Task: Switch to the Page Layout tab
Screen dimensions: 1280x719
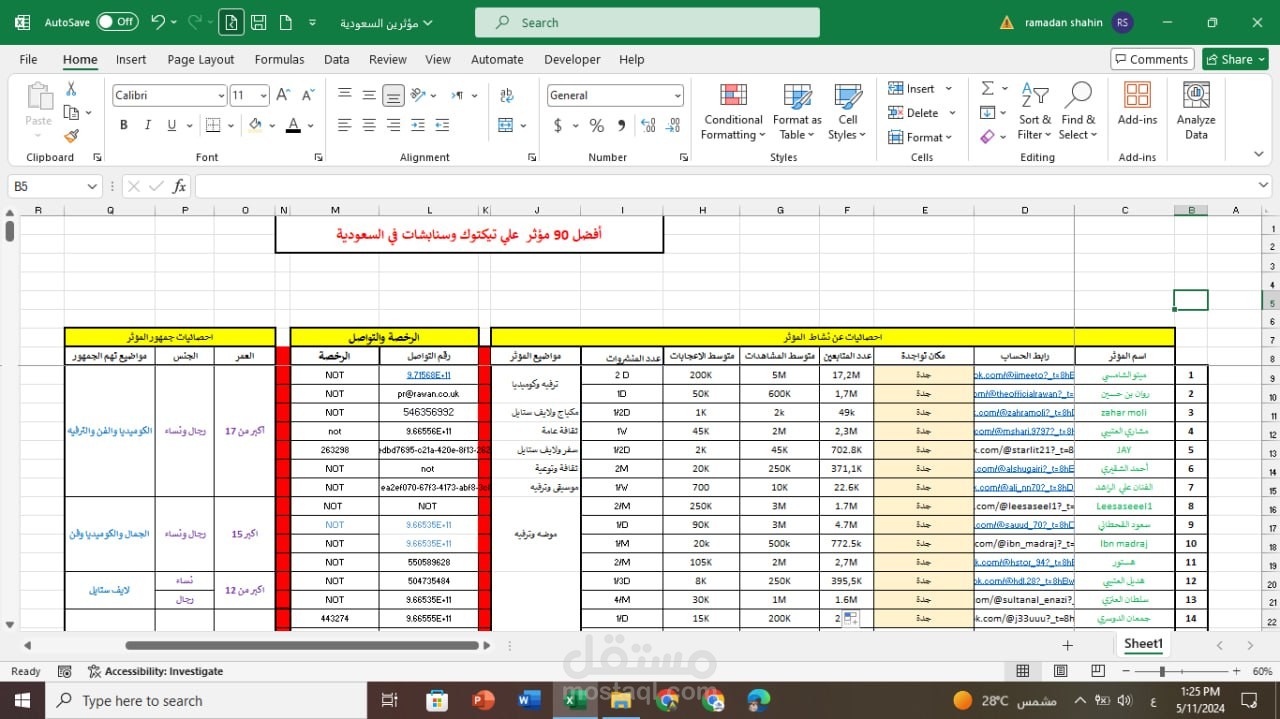Action: (x=201, y=59)
